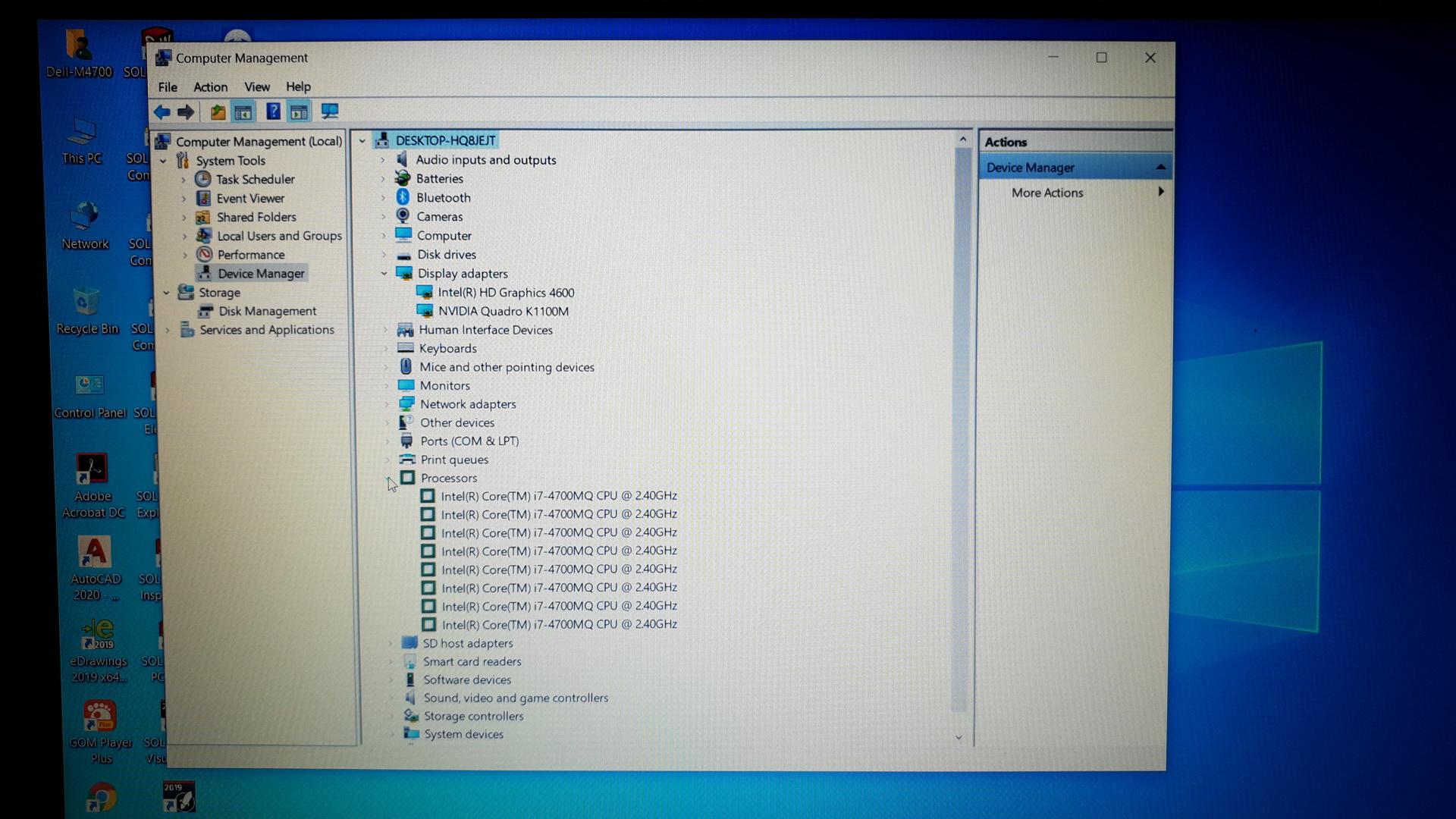Collapse the Display adapters node
1456x819 pixels.
384,274
